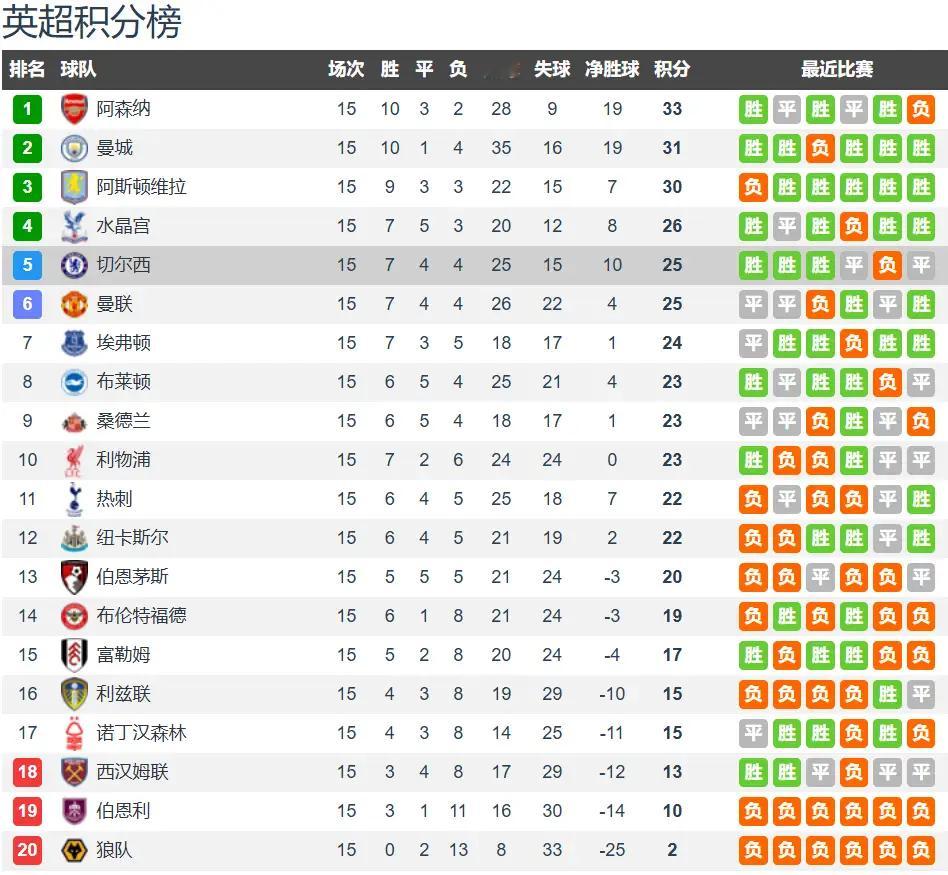Click the 最近比赛 column header

[x=836, y=69]
